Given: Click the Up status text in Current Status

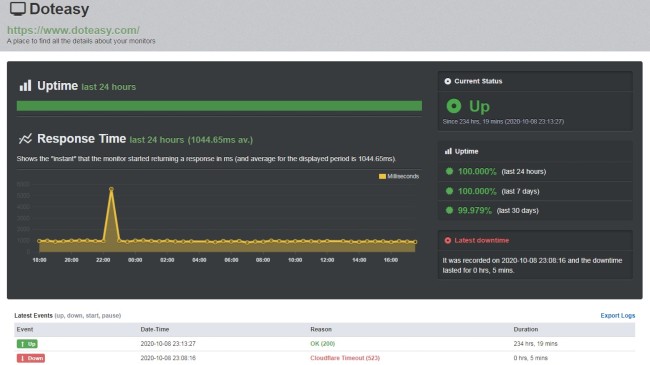Looking at the screenshot, I should [479, 107].
